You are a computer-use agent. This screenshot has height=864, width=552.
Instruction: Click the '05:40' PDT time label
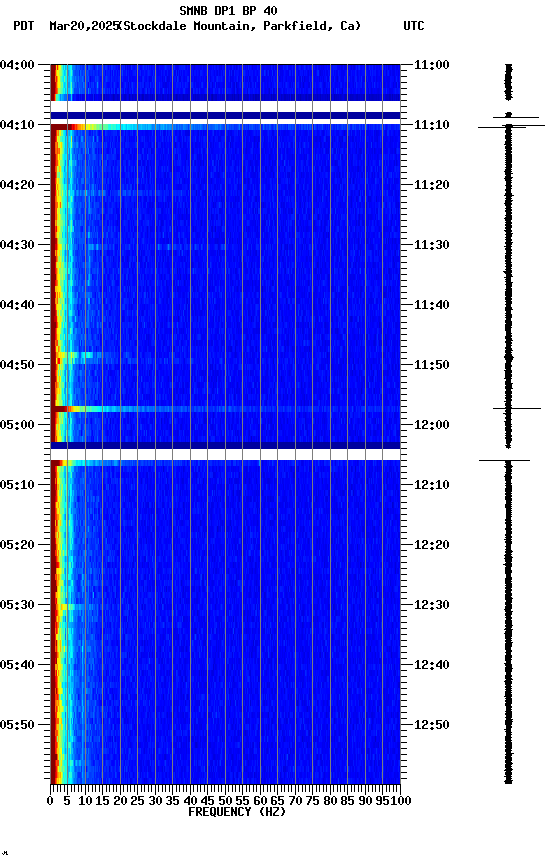point(17,665)
